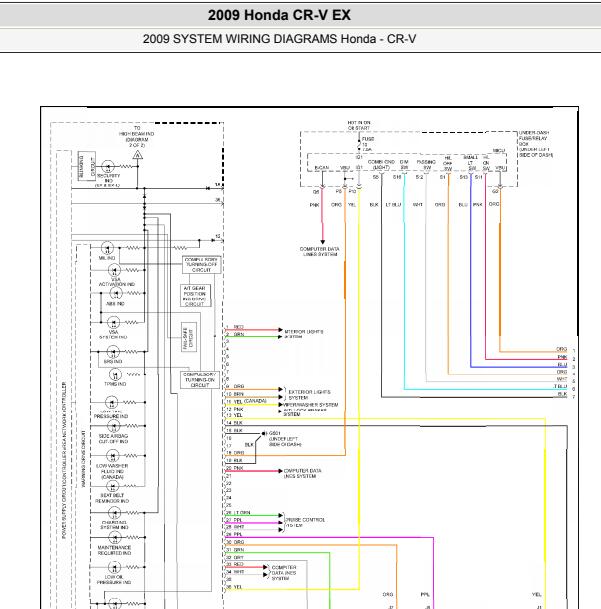This screenshot has width=601, height=609.
Task: Select pin label "2 GRN"
Action: pyautogui.click(x=235, y=334)
